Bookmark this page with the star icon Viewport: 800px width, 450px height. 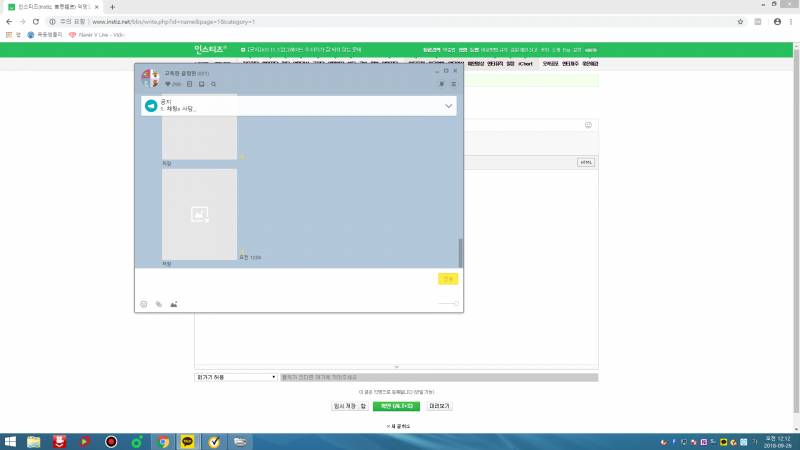[x=739, y=21]
